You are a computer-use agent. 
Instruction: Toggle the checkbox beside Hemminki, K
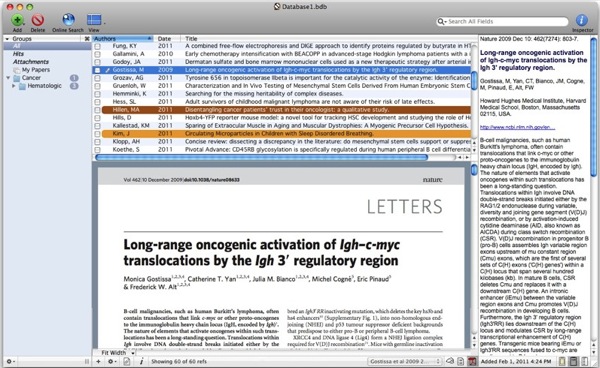[98, 94]
